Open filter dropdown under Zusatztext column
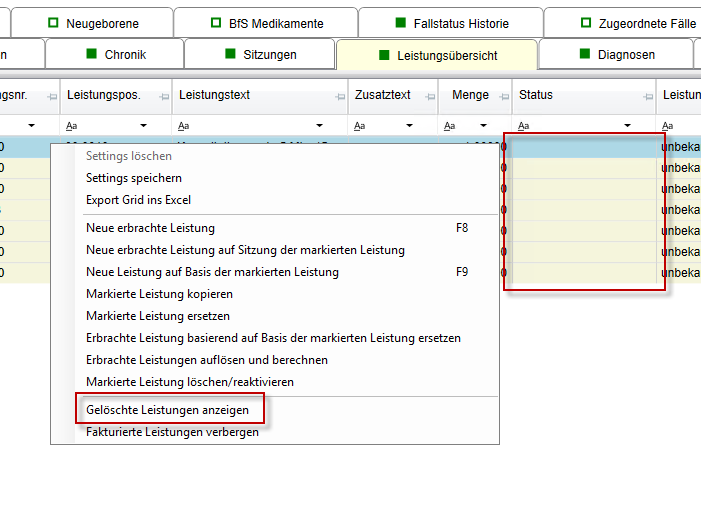701x526 pixels. (x=409, y=126)
